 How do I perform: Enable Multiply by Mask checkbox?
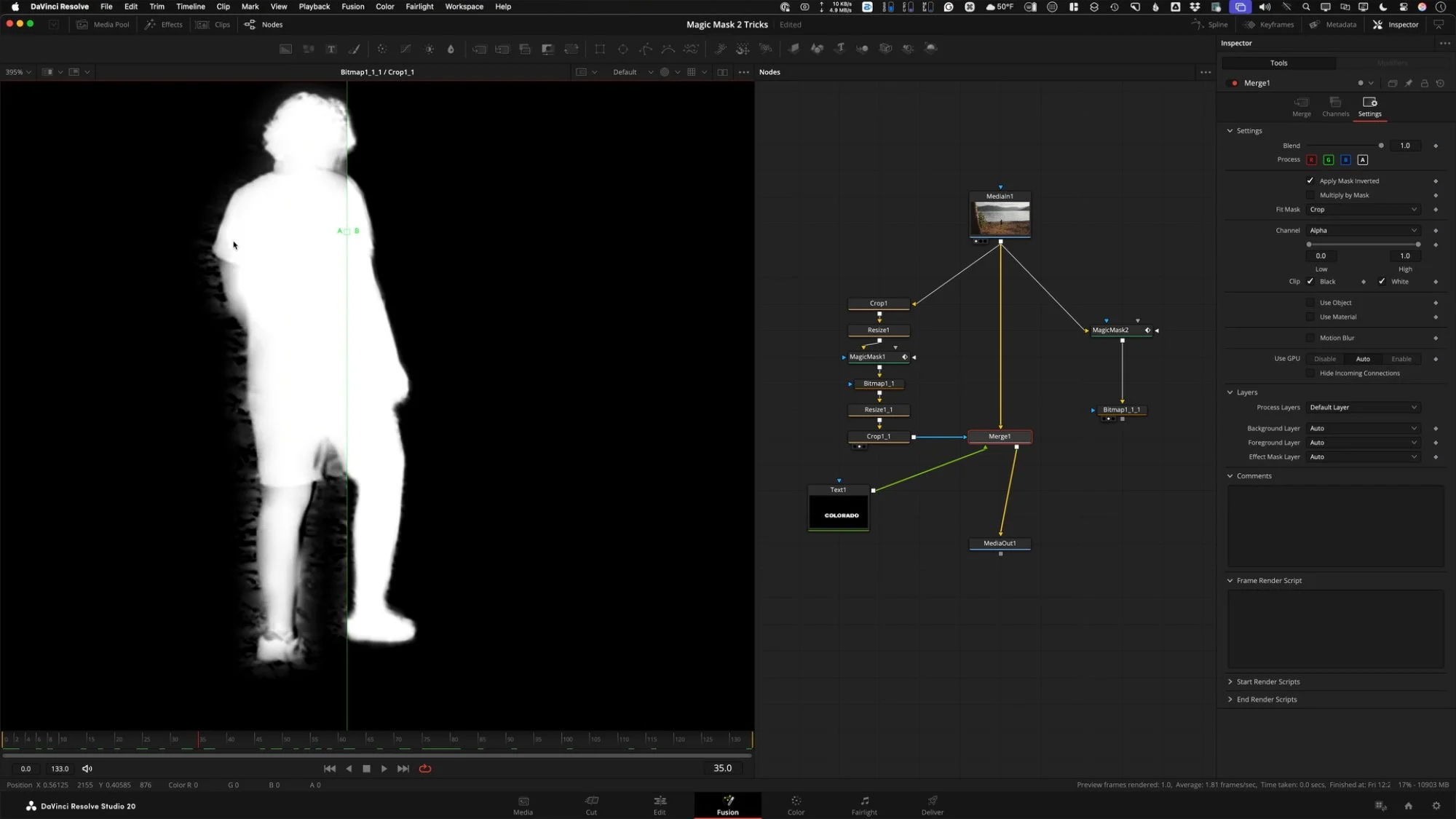(1310, 195)
